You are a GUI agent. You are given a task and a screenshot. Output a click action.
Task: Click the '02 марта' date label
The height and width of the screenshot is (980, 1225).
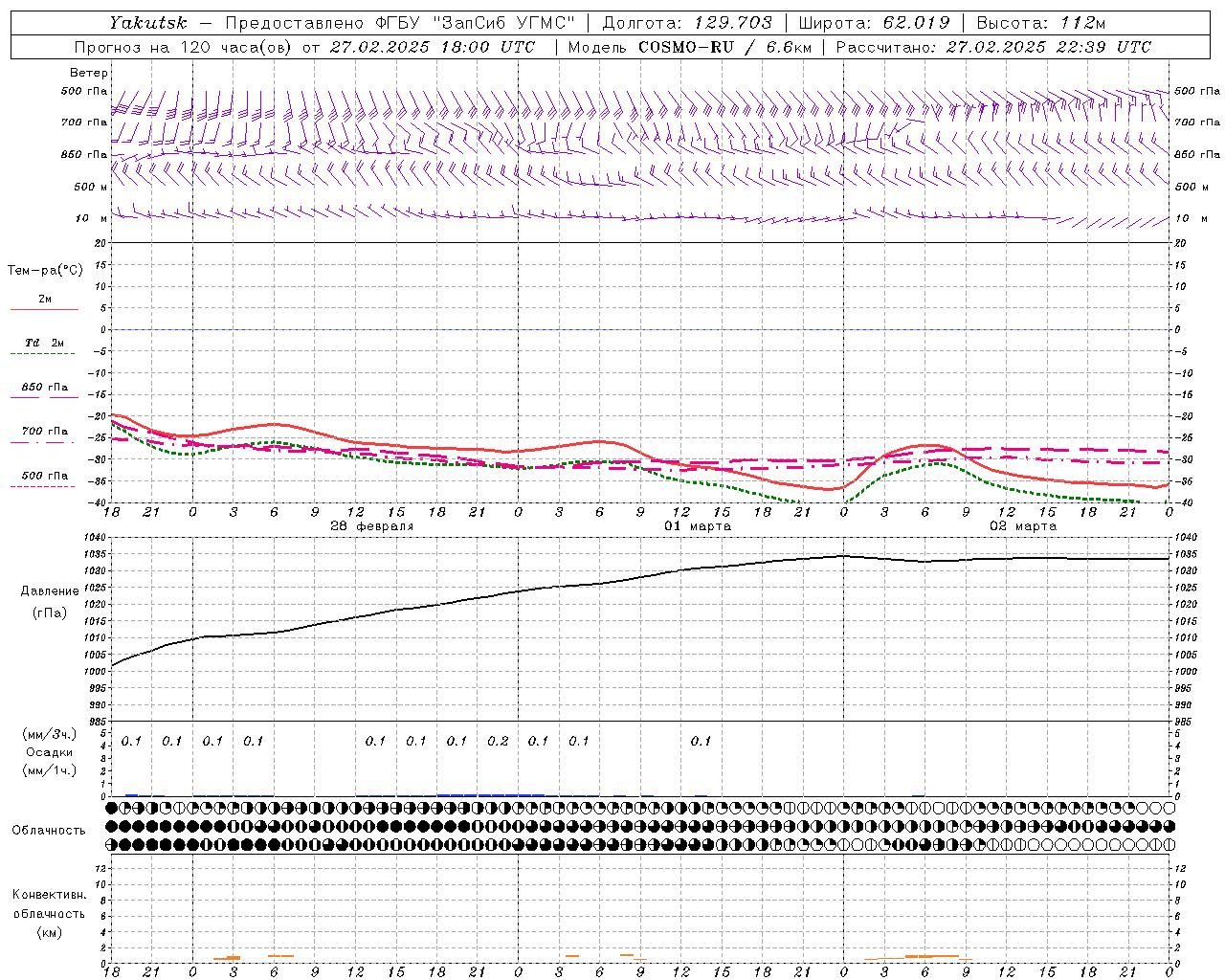click(1023, 526)
